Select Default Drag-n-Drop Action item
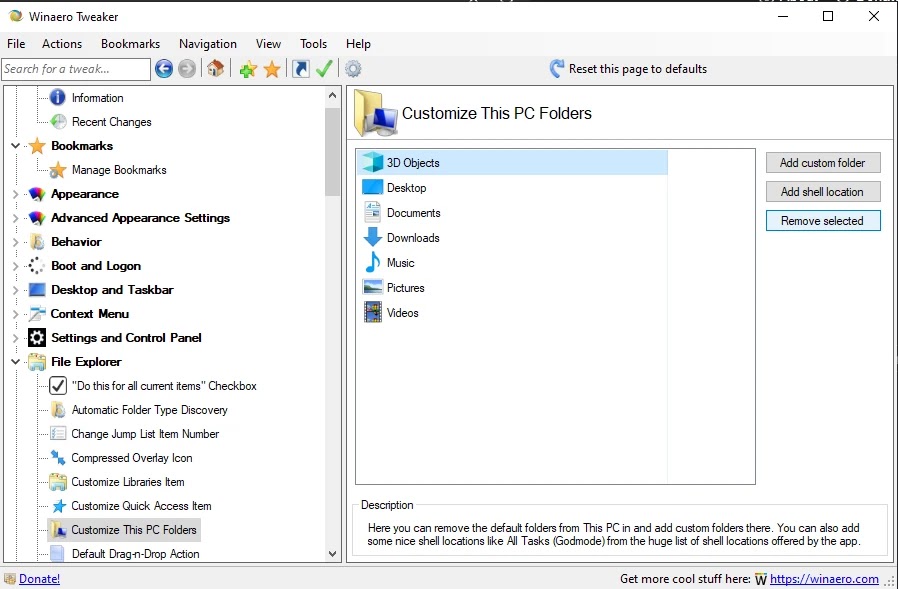The width and height of the screenshot is (898, 589). tap(135, 553)
